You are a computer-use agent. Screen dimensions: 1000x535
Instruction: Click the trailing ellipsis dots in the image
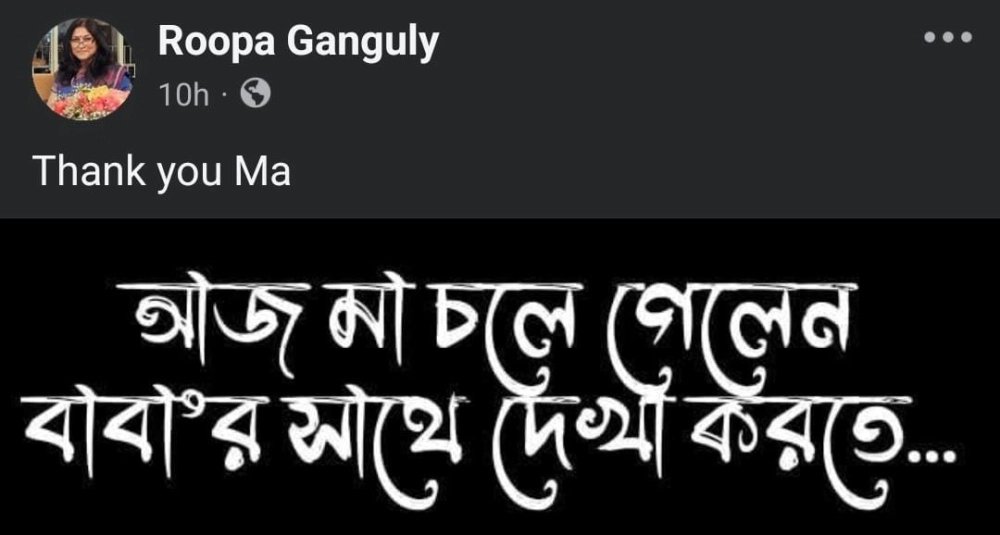click(x=934, y=456)
